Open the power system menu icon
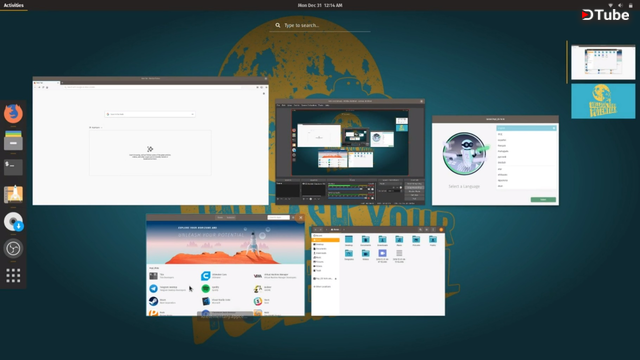This screenshot has width=640, height=360. pyautogui.click(x=630, y=5)
